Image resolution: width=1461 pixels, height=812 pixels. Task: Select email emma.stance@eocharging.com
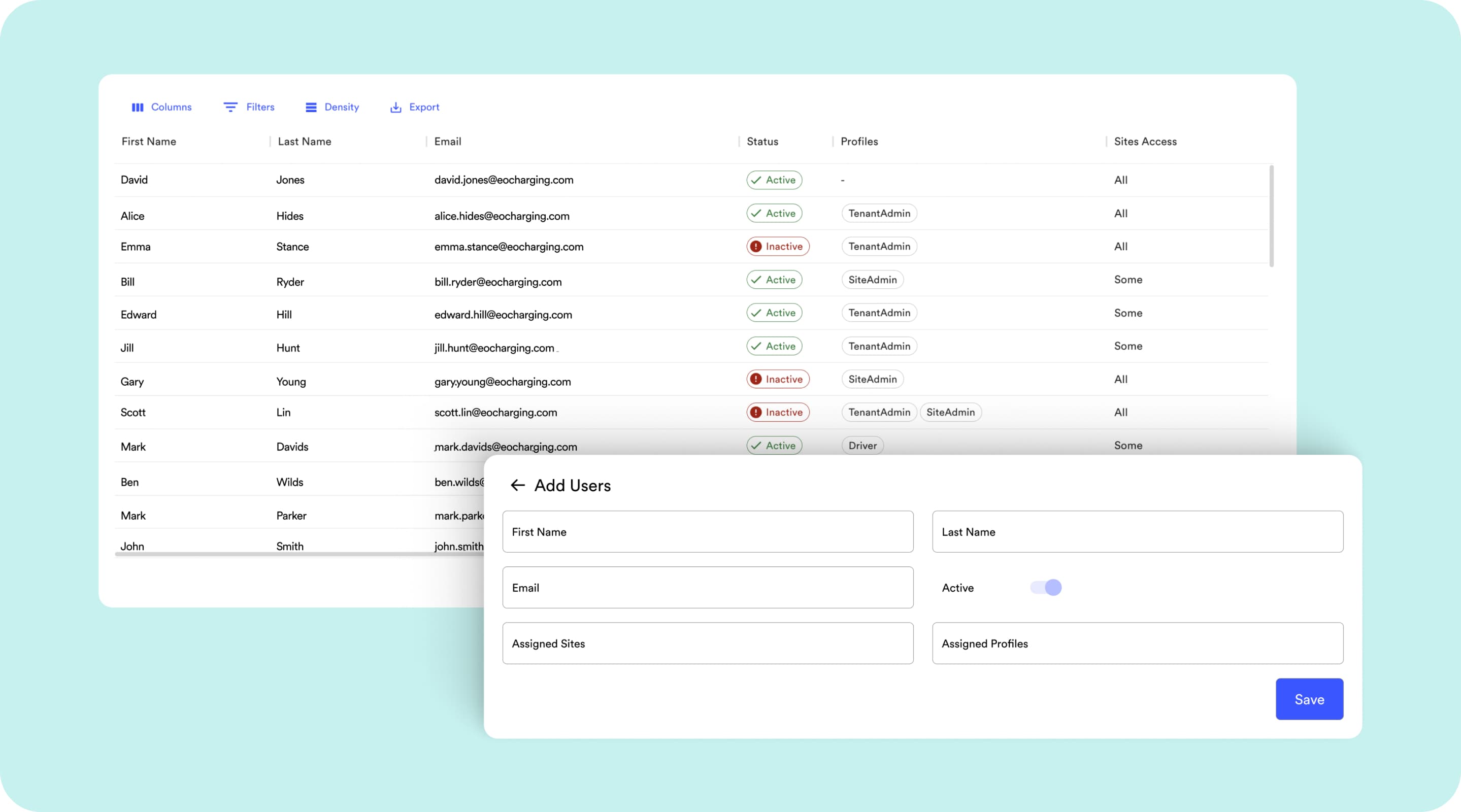coord(509,247)
